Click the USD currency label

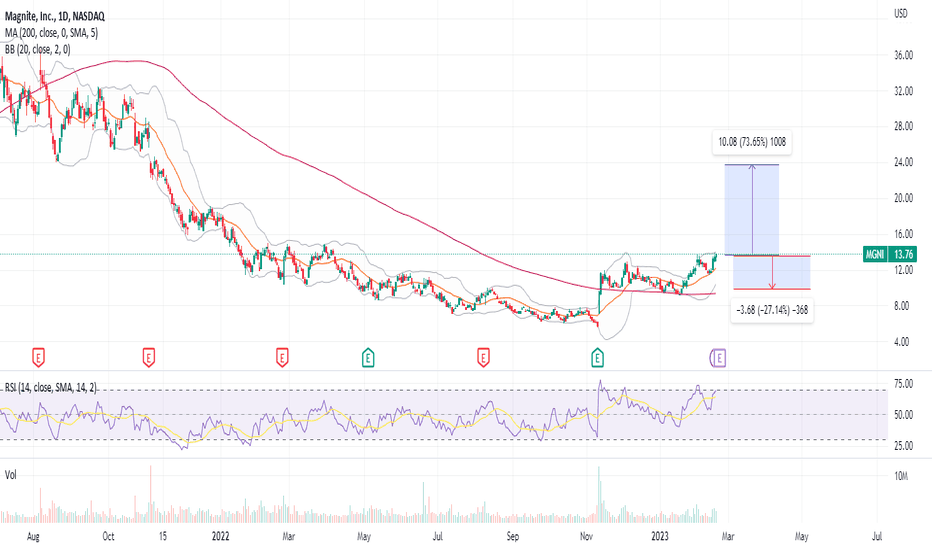[901, 13]
